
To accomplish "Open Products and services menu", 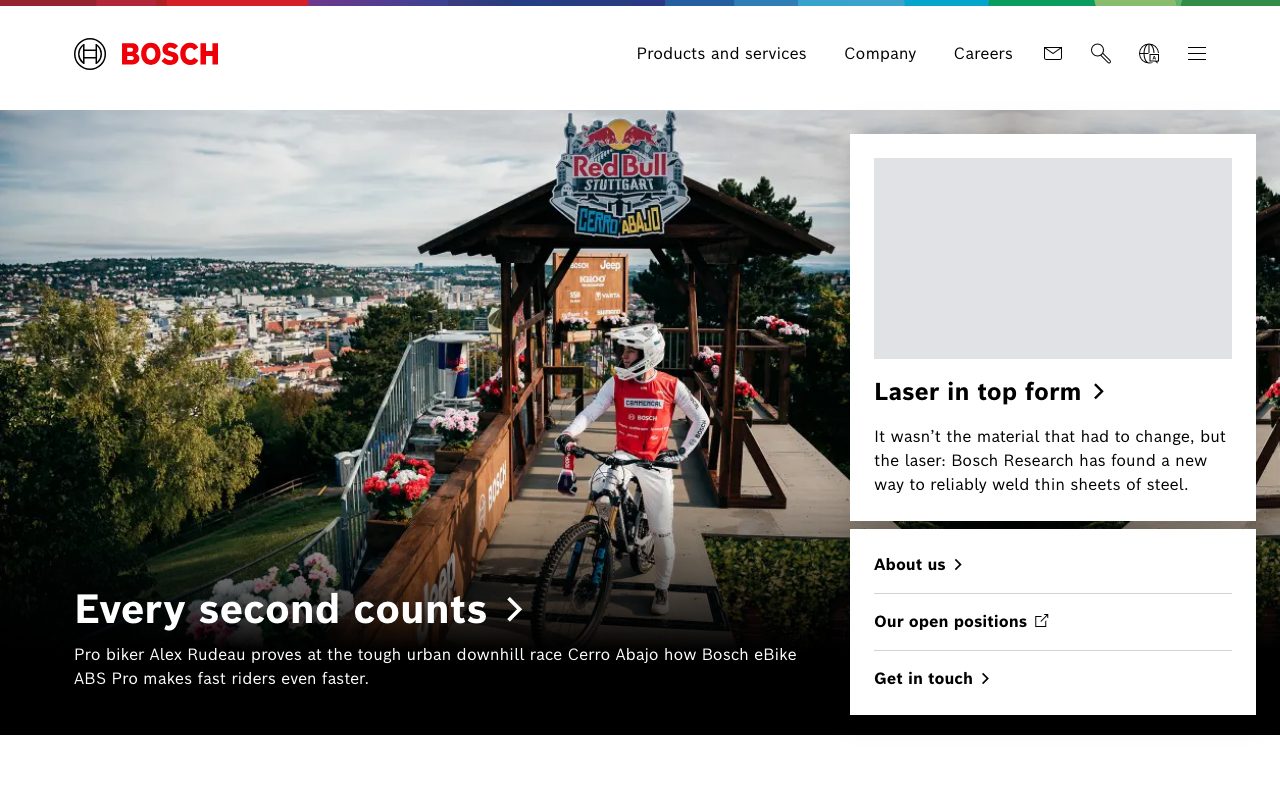I will (721, 54).
